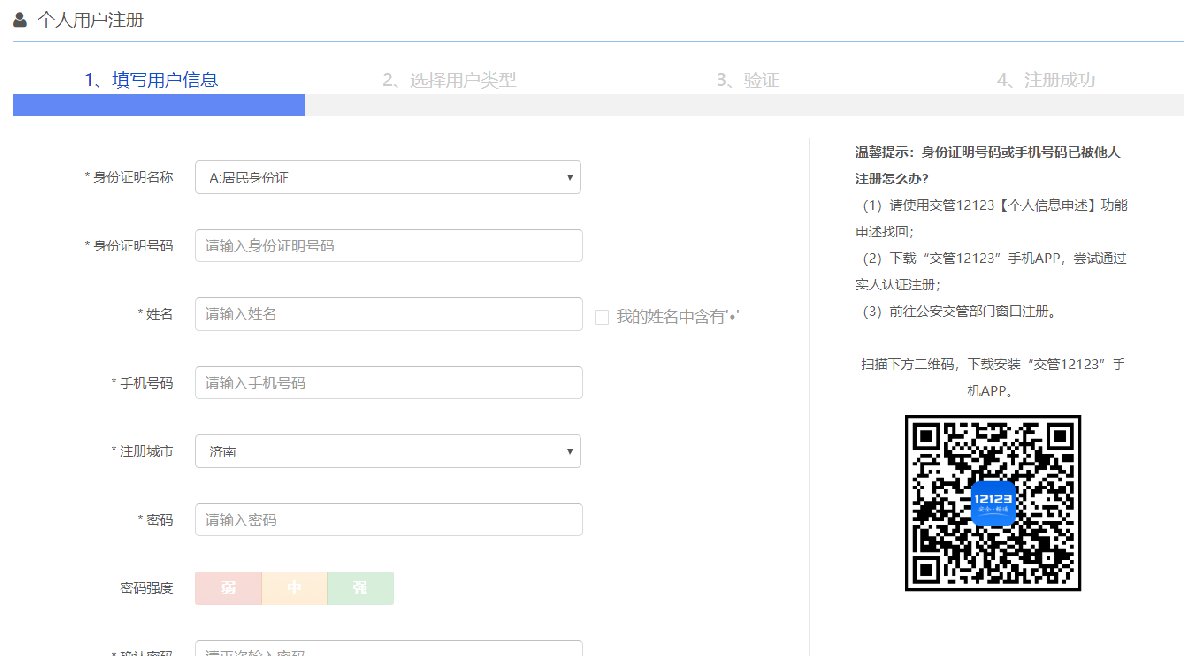Click the user icon beside 个人用户注册

pyautogui.click(x=20, y=19)
